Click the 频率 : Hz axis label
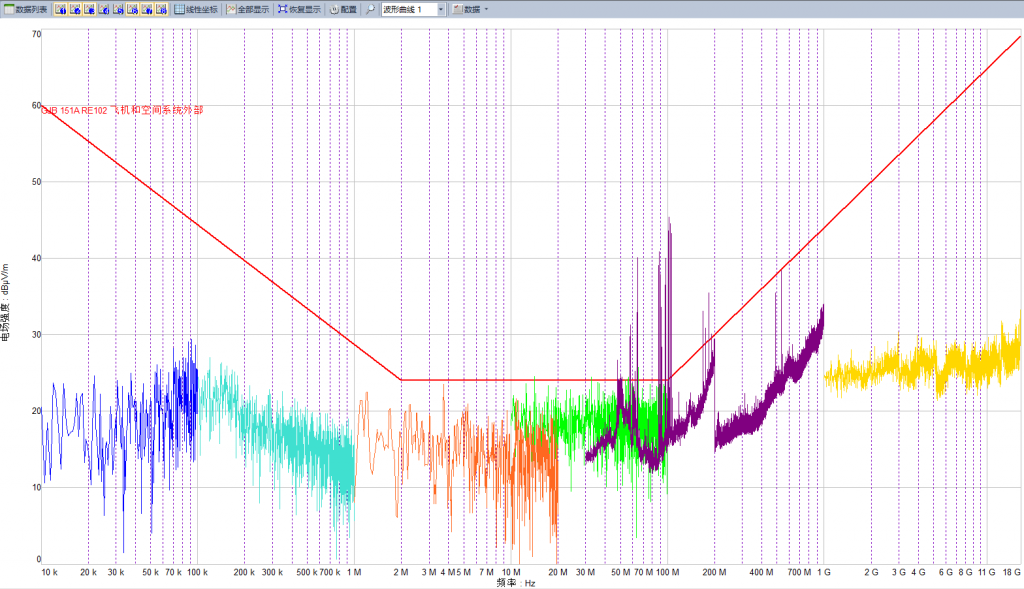 516,582
